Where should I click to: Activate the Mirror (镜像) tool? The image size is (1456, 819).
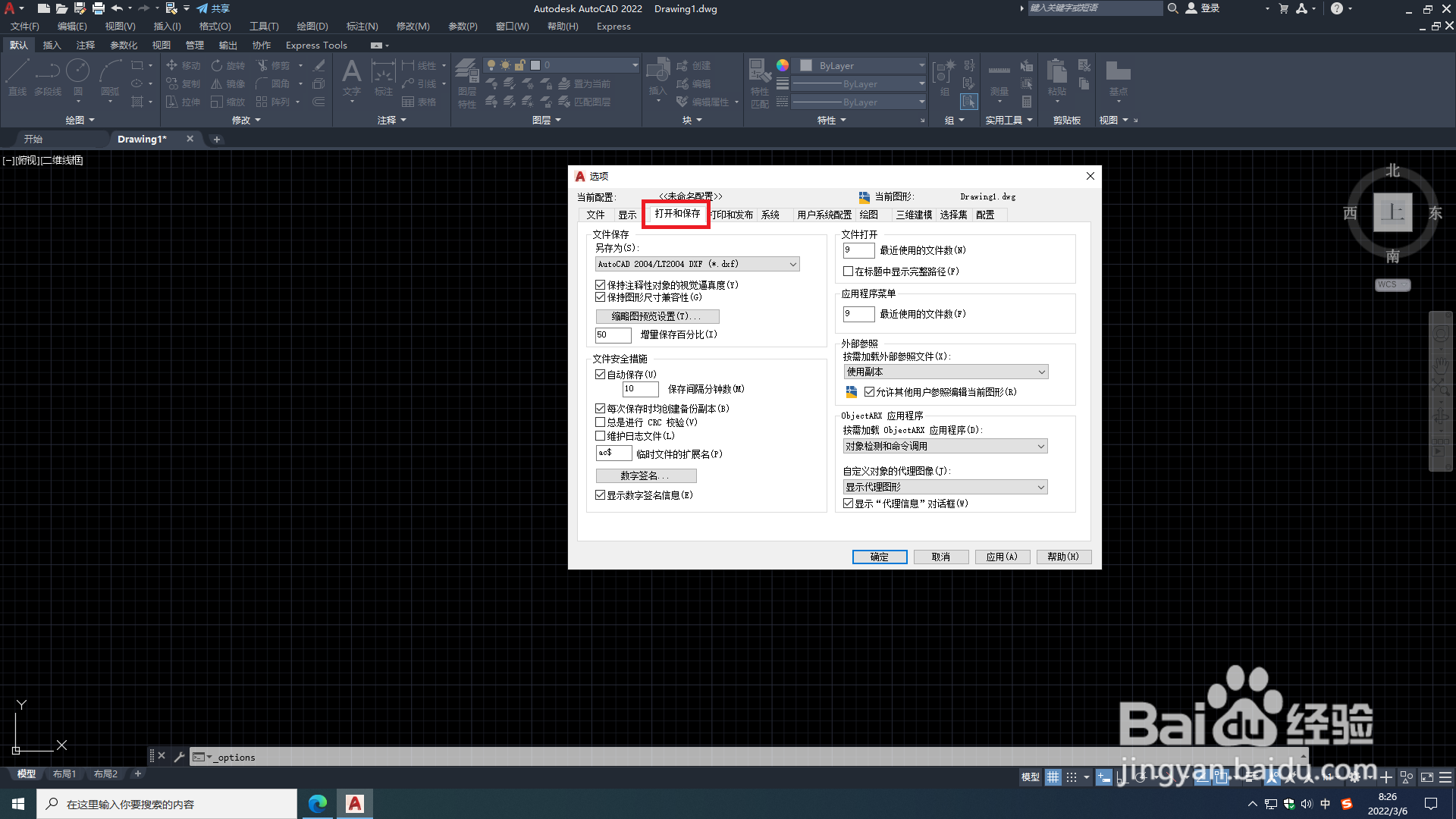point(228,84)
